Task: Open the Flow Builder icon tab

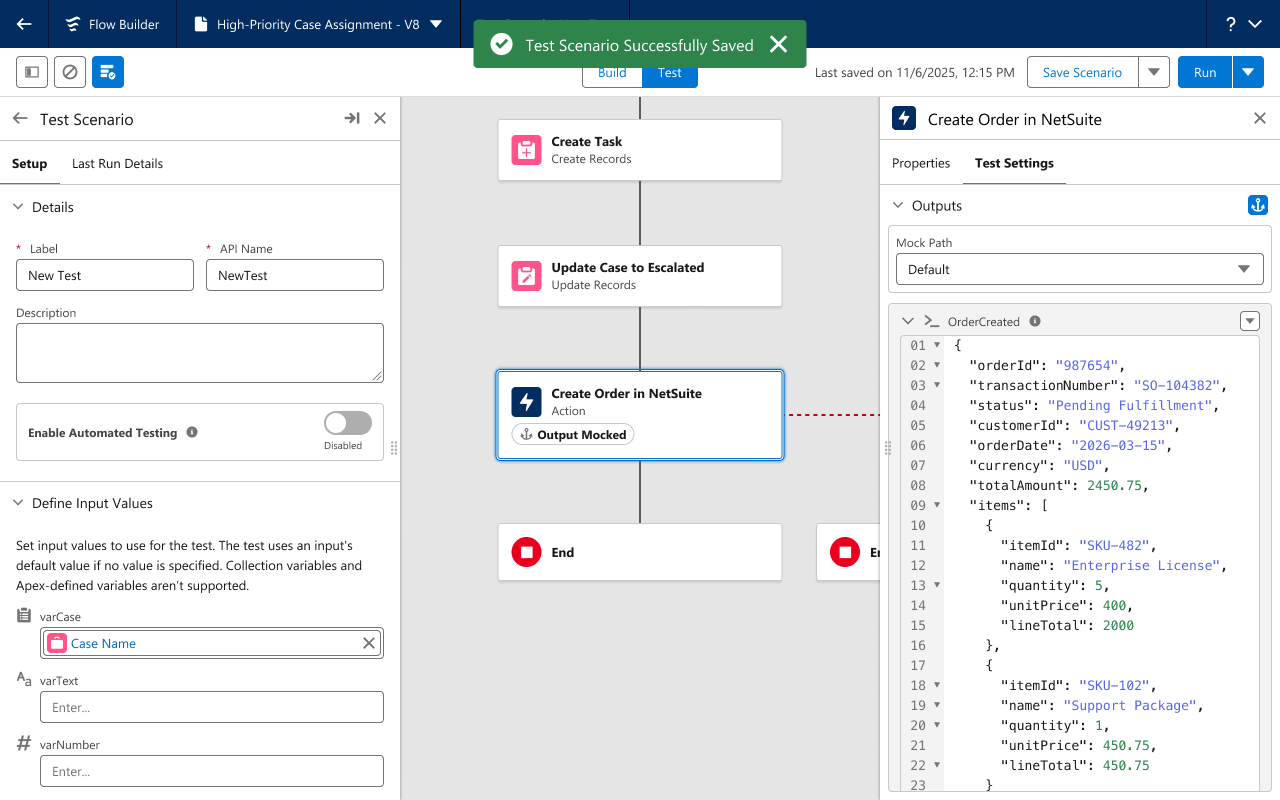Action: click(x=112, y=24)
